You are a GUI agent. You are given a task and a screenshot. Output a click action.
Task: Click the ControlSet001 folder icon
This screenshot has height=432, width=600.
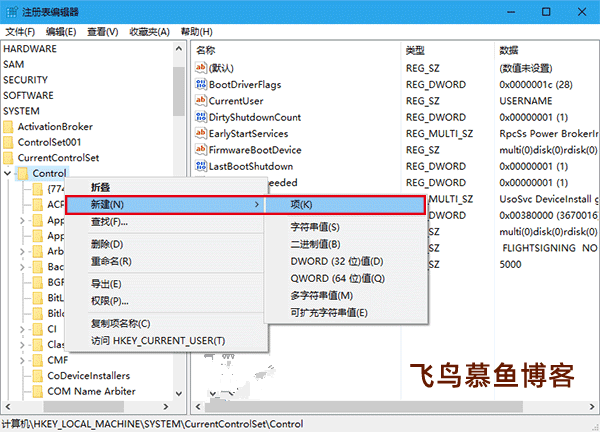8,142
